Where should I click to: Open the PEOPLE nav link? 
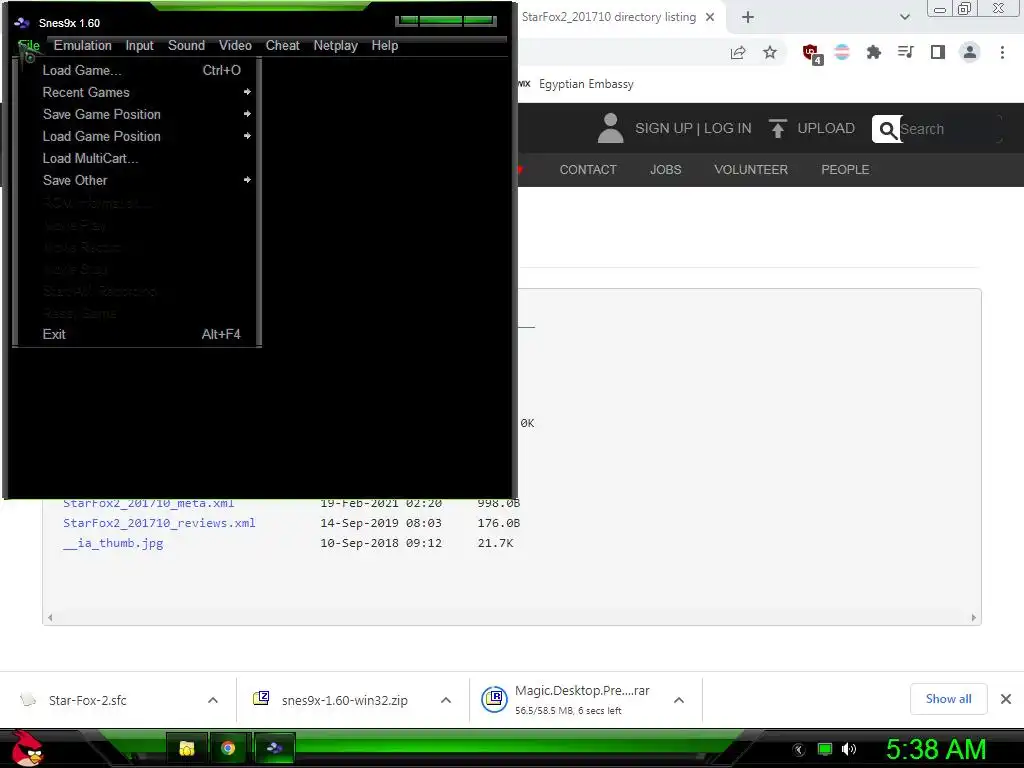(845, 170)
